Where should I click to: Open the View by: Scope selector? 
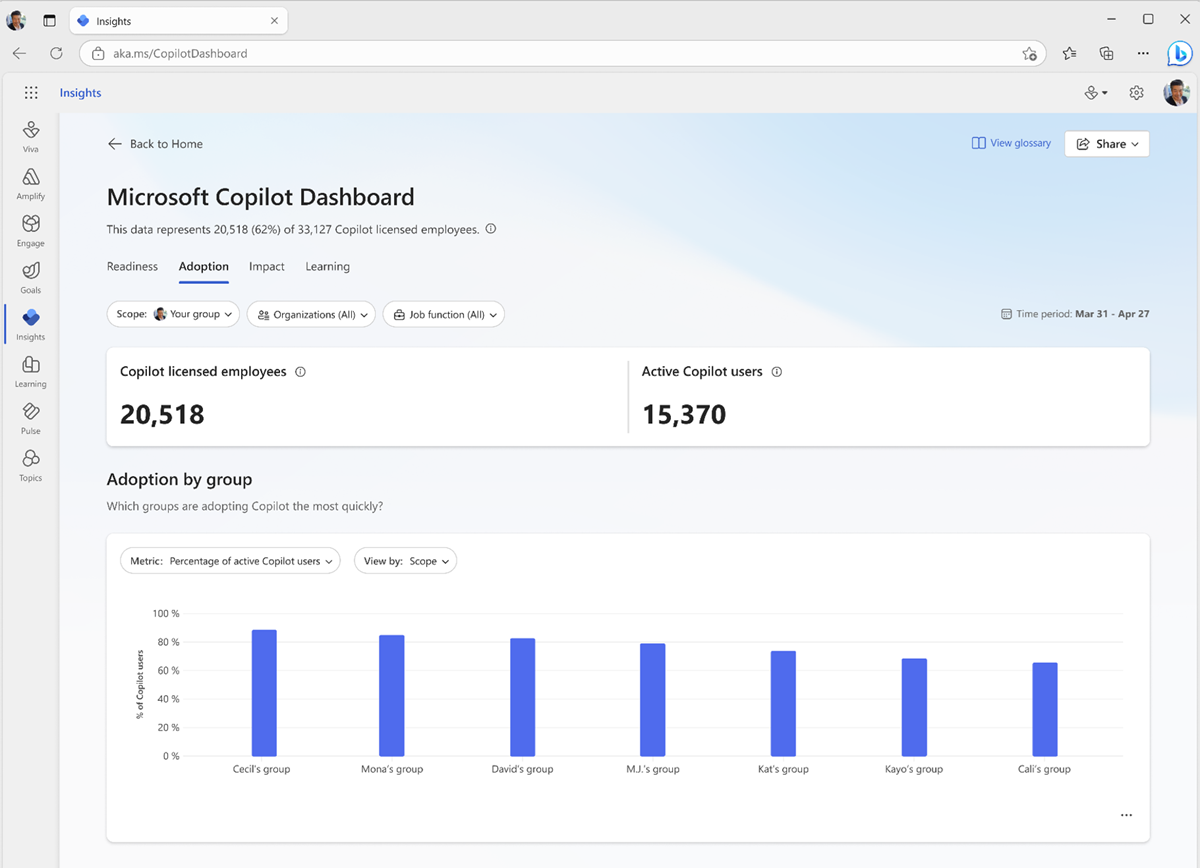tap(405, 561)
